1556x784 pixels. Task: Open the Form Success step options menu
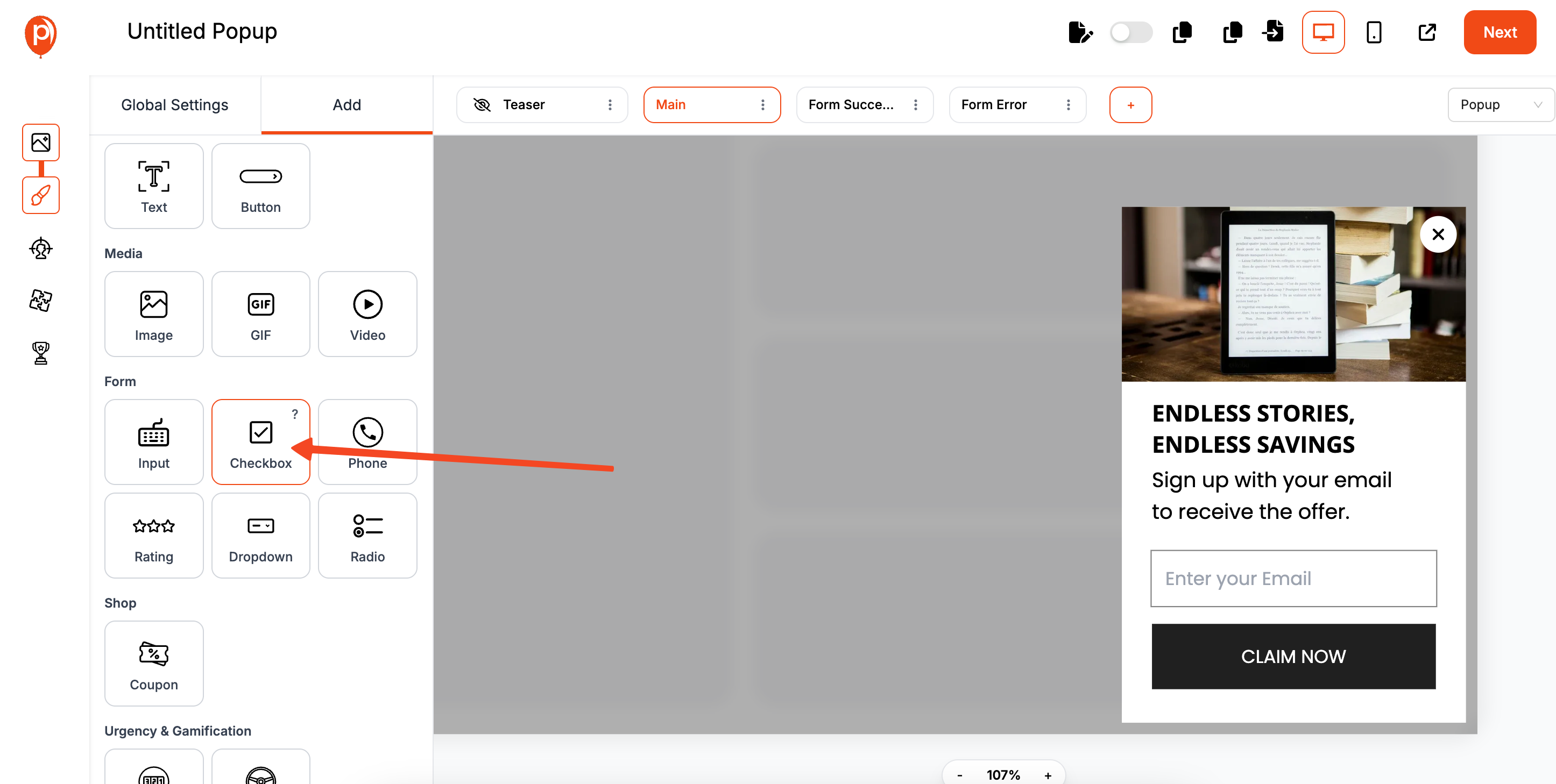click(x=916, y=104)
